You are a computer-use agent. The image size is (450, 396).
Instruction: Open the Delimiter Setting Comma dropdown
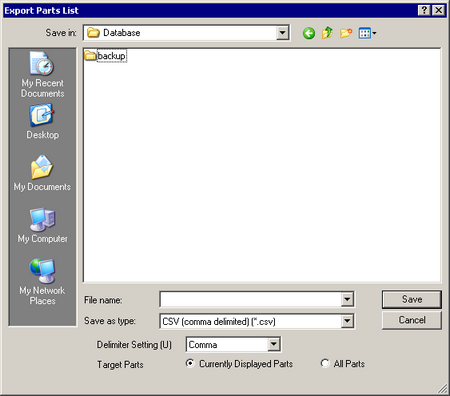coord(274,344)
